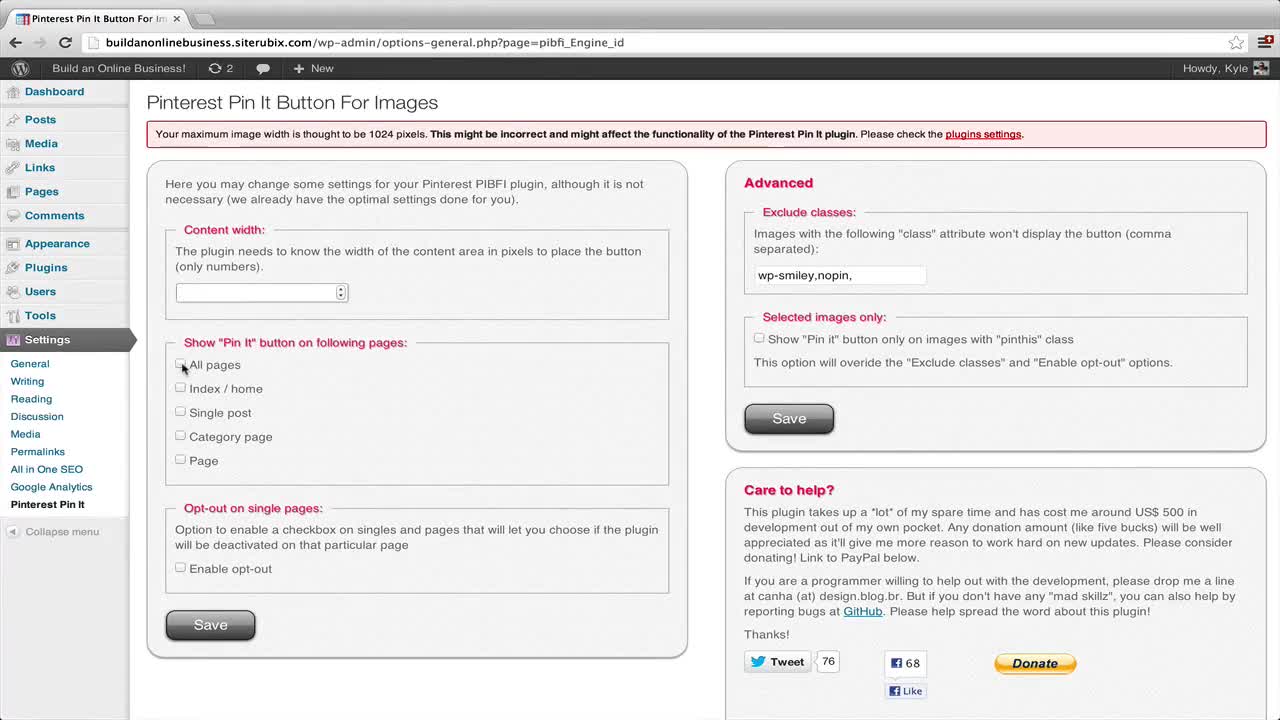
Task: Enable the All pages checkbox
Action: click(180, 364)
